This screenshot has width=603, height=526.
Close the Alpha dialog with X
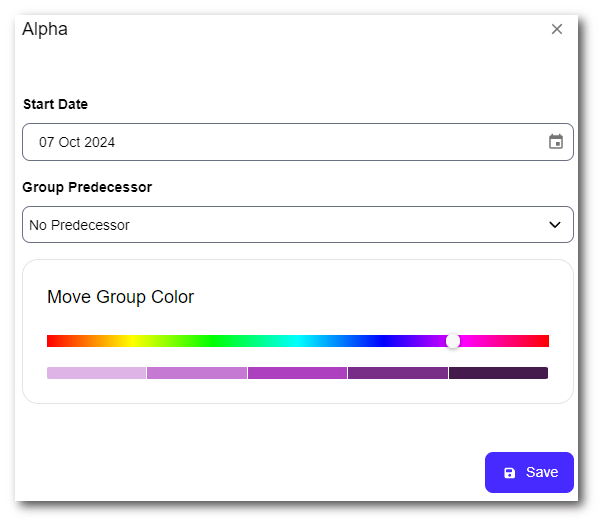coord(557,29)
